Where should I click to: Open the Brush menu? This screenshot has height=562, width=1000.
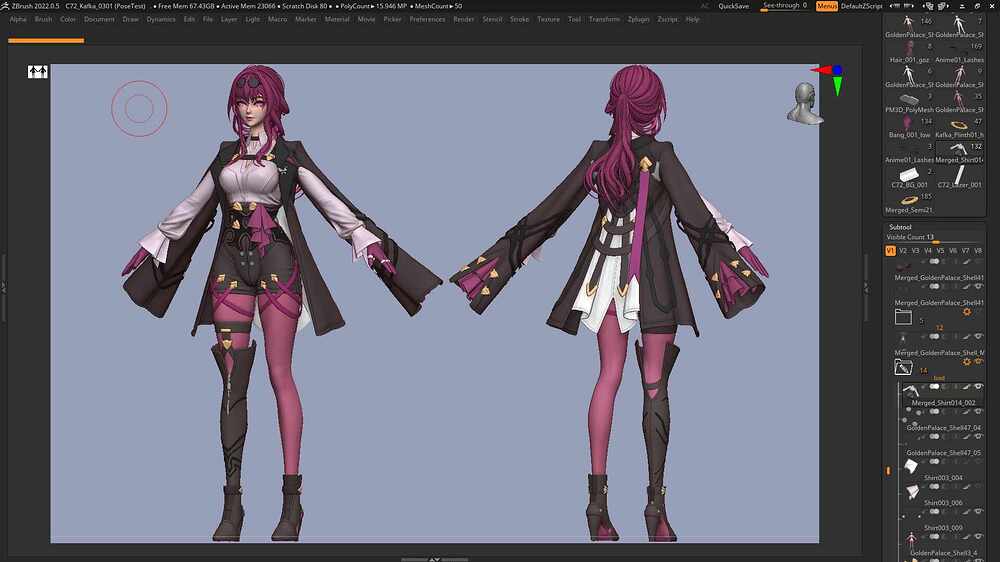pyautogui.click(x=43, y=19)
